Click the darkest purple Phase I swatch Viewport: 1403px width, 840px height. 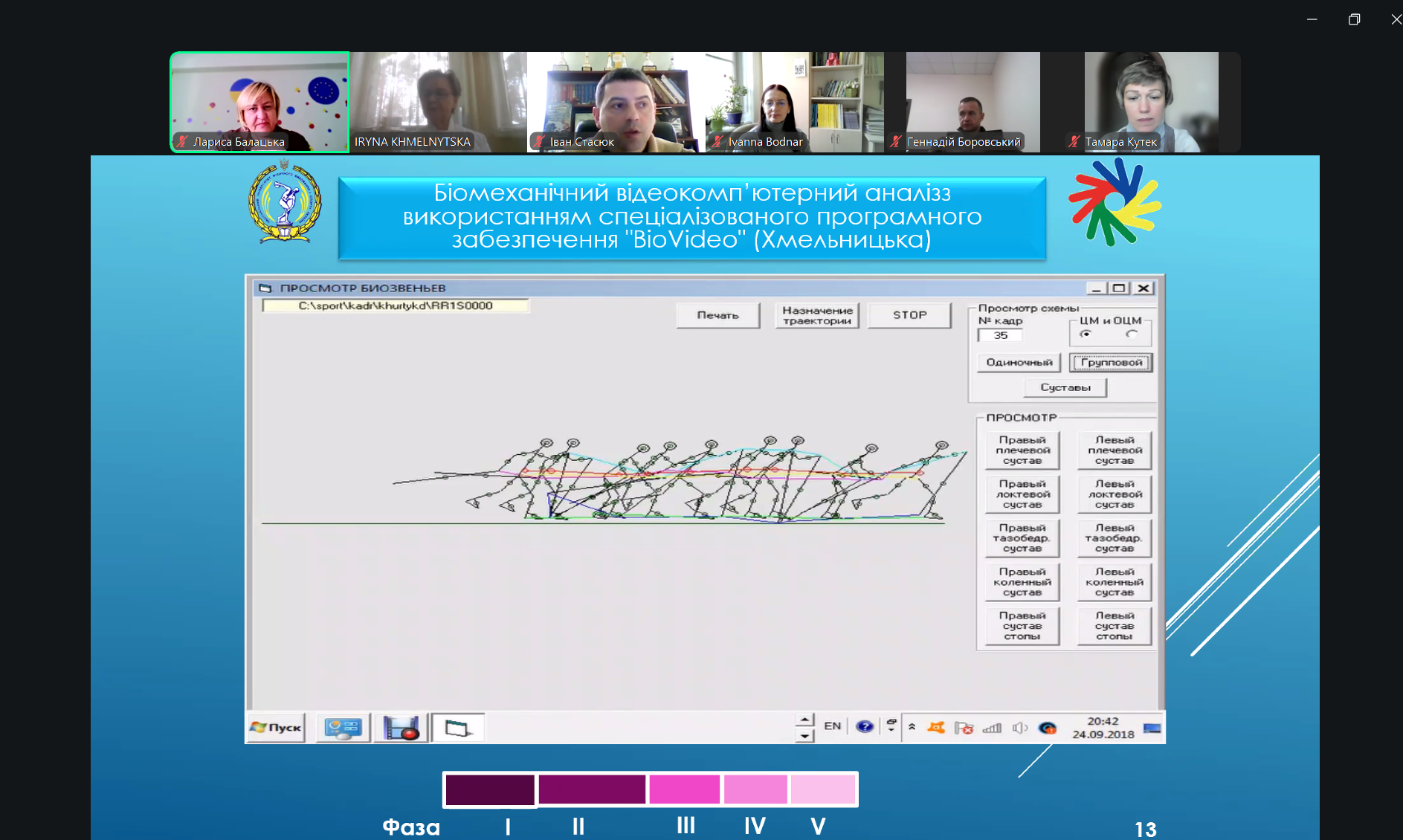489,789
